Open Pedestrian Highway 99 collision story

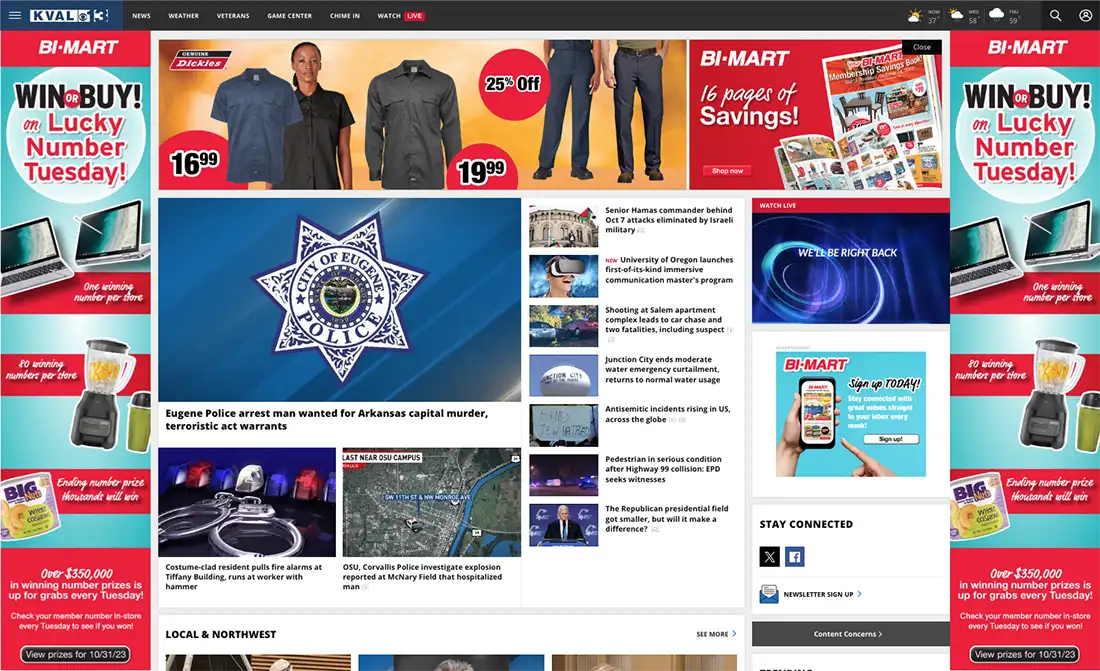pyautogui.click(x=663, y=469)
